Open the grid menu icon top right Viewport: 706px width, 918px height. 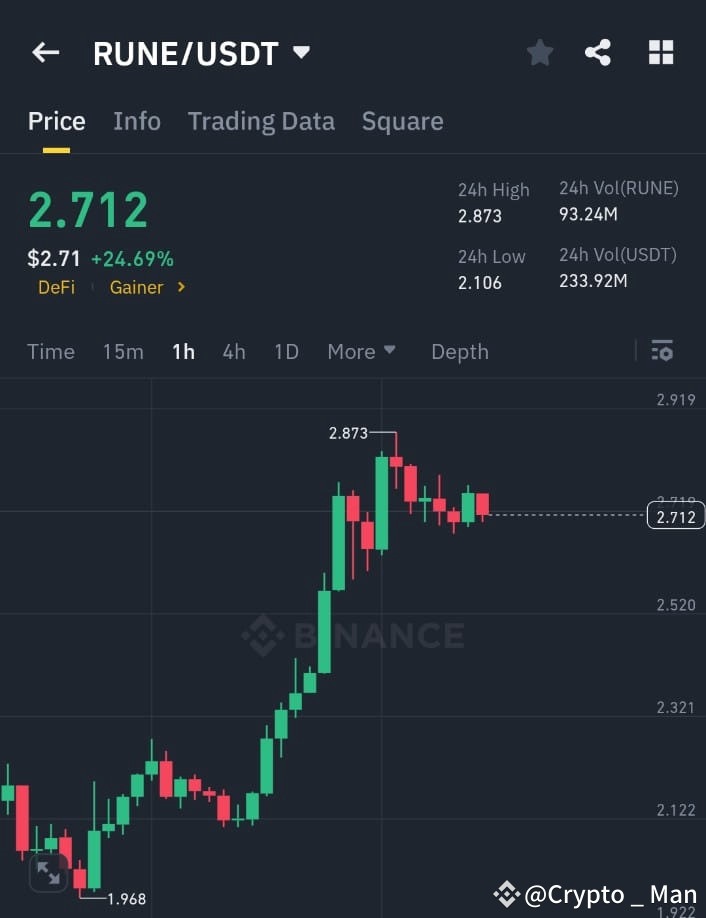(661, 52)
